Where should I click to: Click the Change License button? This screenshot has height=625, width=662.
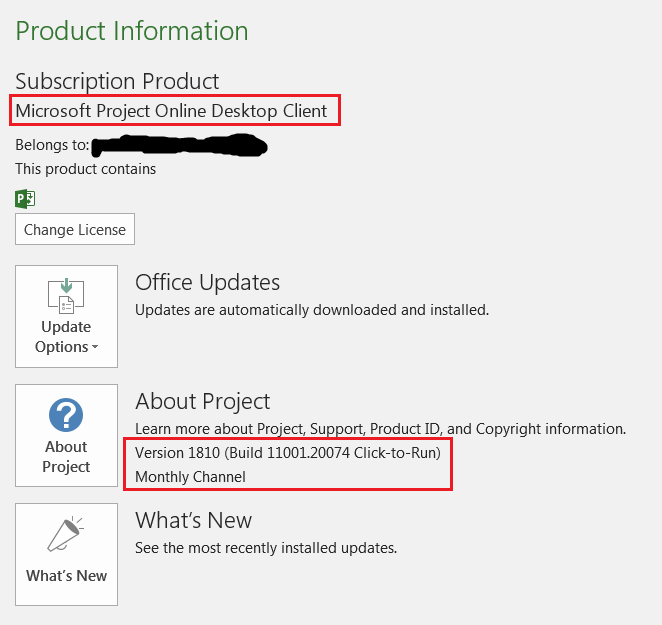pyautogui.click(x=75, y=229)
